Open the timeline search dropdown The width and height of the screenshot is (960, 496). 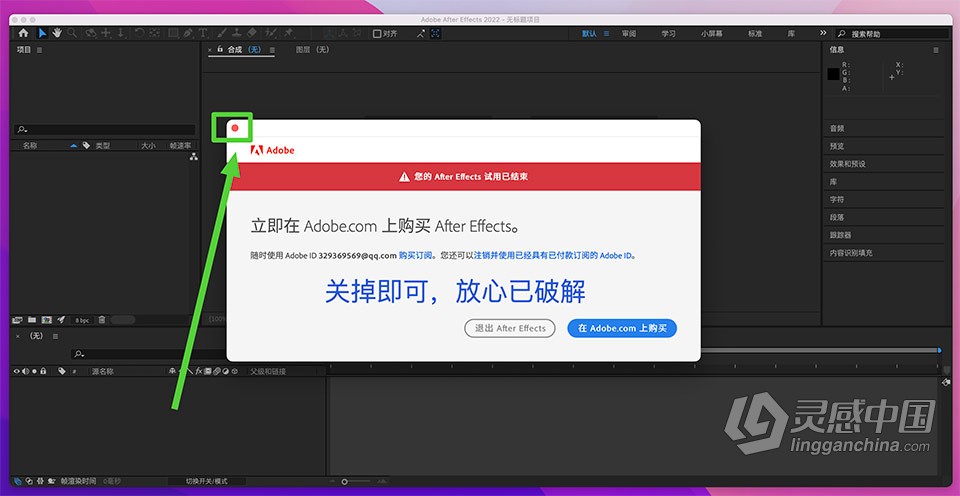tap(78, 354)
